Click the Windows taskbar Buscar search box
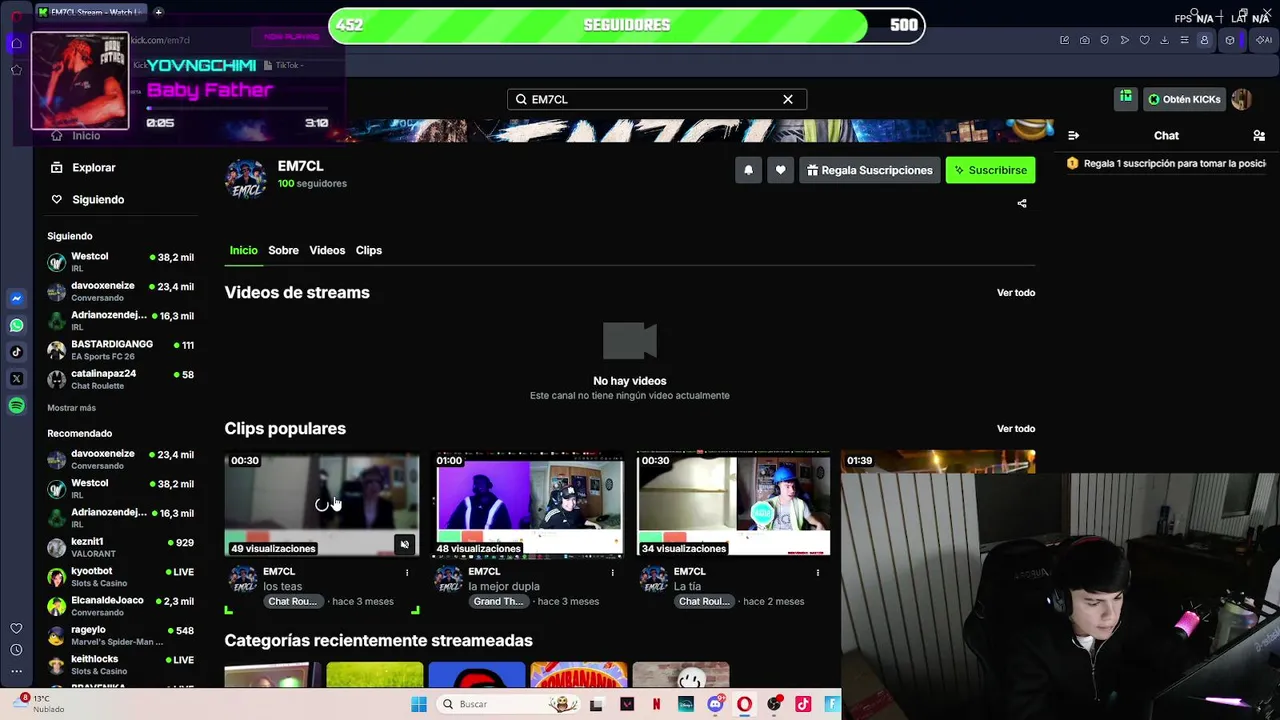Screen dimensions: 1280x720 tap(510, 704)
